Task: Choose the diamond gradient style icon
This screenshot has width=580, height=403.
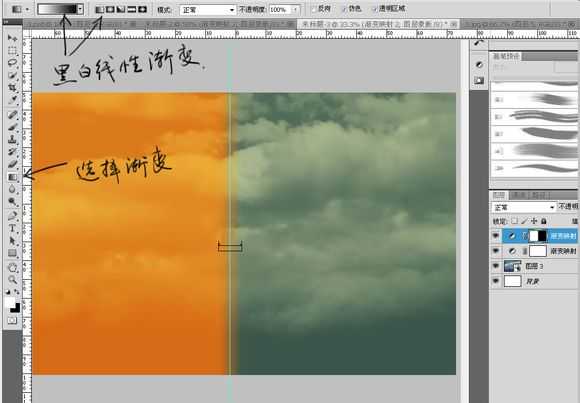Action: click(x=143, y=9)
